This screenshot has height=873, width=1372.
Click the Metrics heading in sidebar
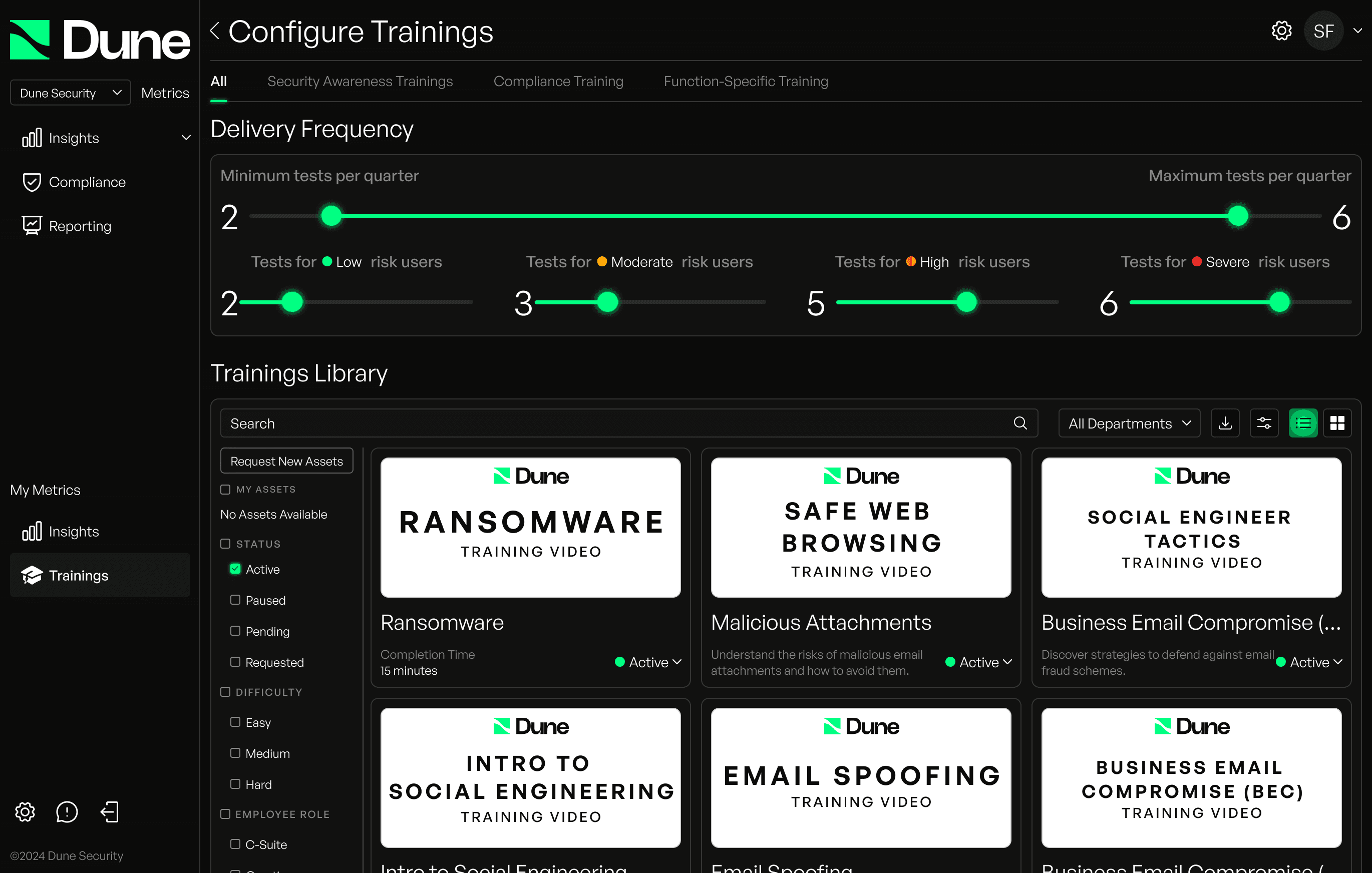click(x=165, y=93)
